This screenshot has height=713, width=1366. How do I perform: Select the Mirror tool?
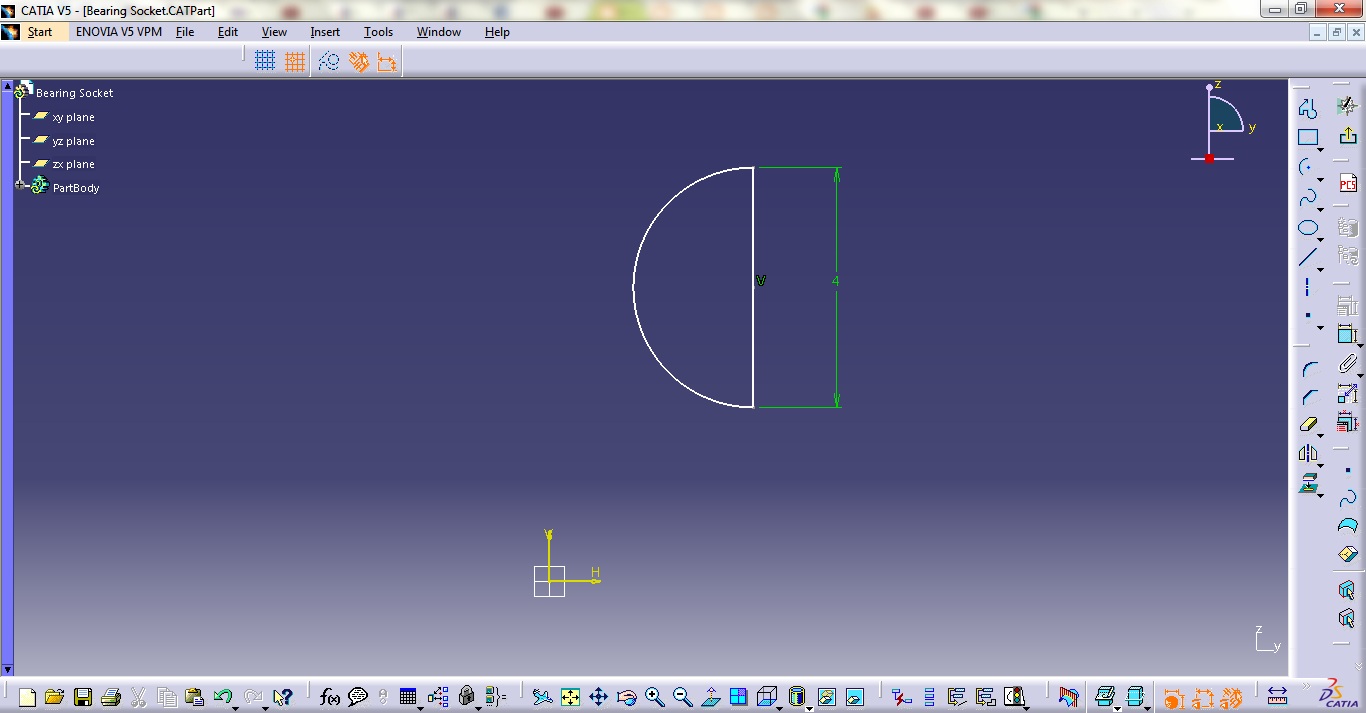coord(1309,453)
